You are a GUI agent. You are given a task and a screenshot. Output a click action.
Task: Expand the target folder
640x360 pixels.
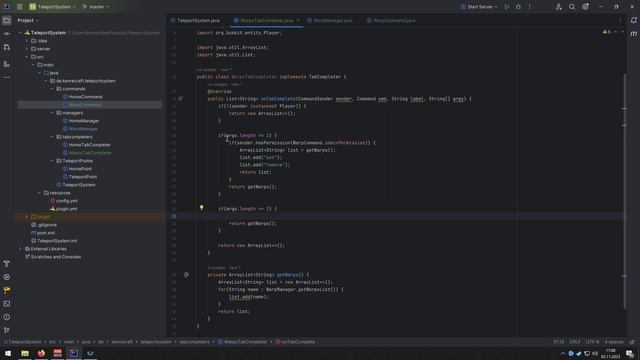point(27,217)
